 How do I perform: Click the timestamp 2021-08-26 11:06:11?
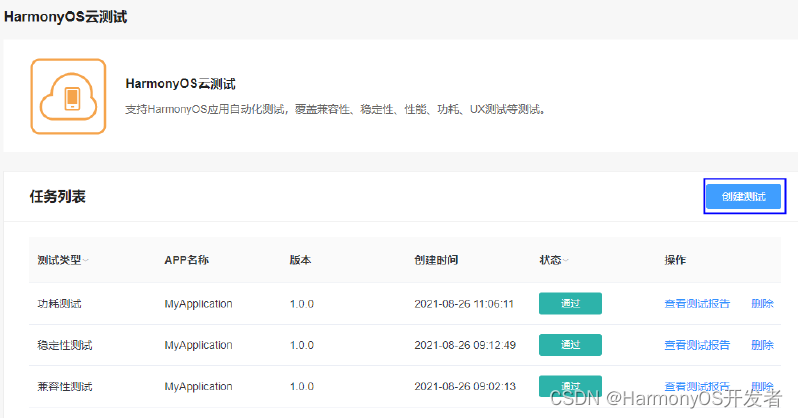pyautogui.click(x=464, y=304)
